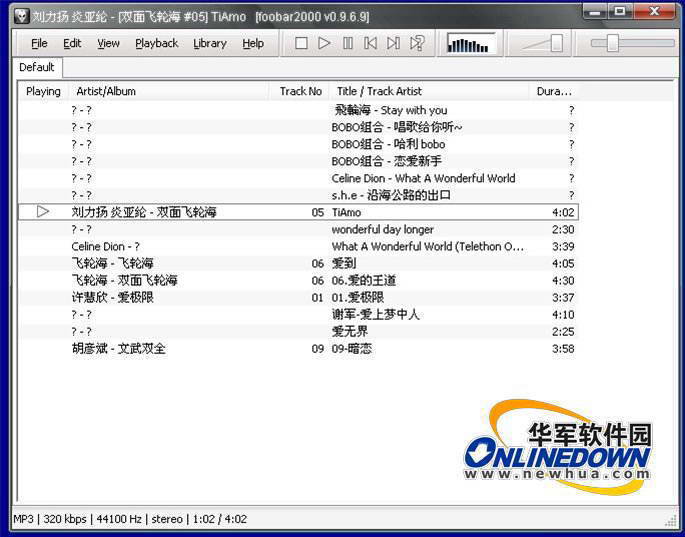The height and width of the screenshot is (537, 685).
Task: Click the '飞轮海 - 飞轮海' artist cell
Action: click(113, 263)
